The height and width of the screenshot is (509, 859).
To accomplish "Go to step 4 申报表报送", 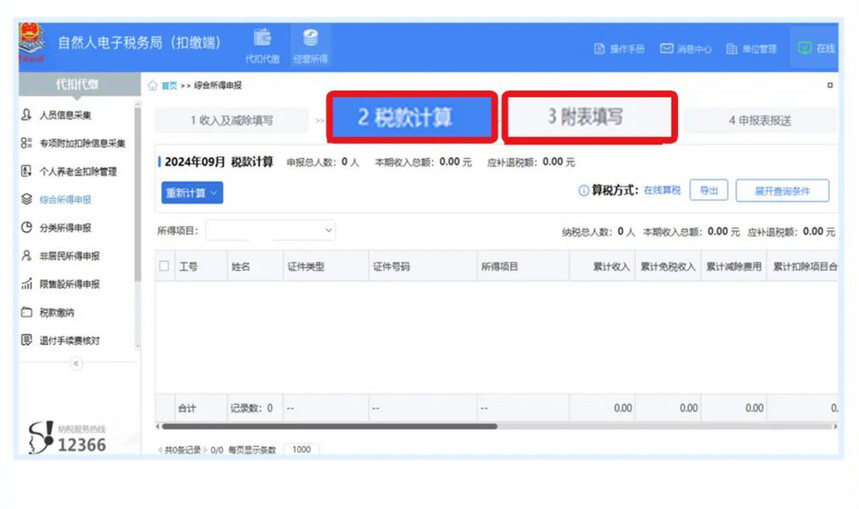I will pos(760,121).
